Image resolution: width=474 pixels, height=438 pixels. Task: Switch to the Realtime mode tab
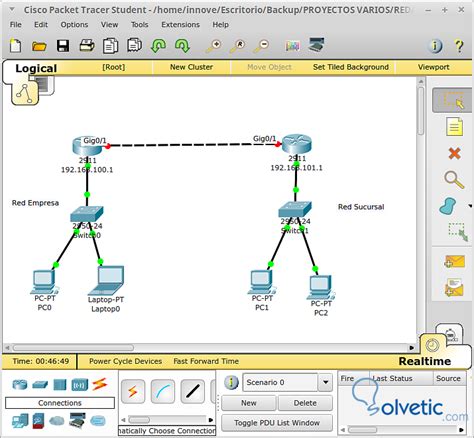(424, 361)
